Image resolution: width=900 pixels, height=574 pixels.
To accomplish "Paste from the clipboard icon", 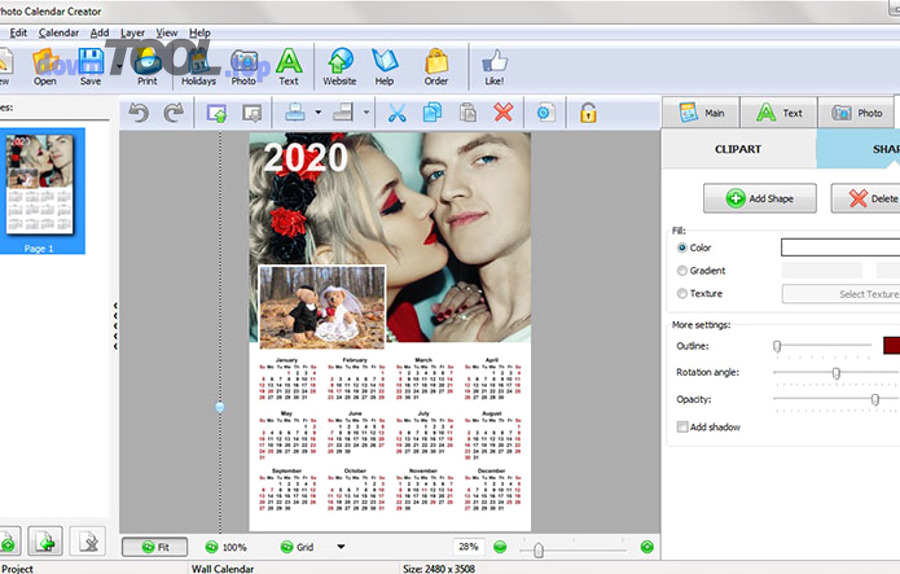I will click(x=468, y=113).
